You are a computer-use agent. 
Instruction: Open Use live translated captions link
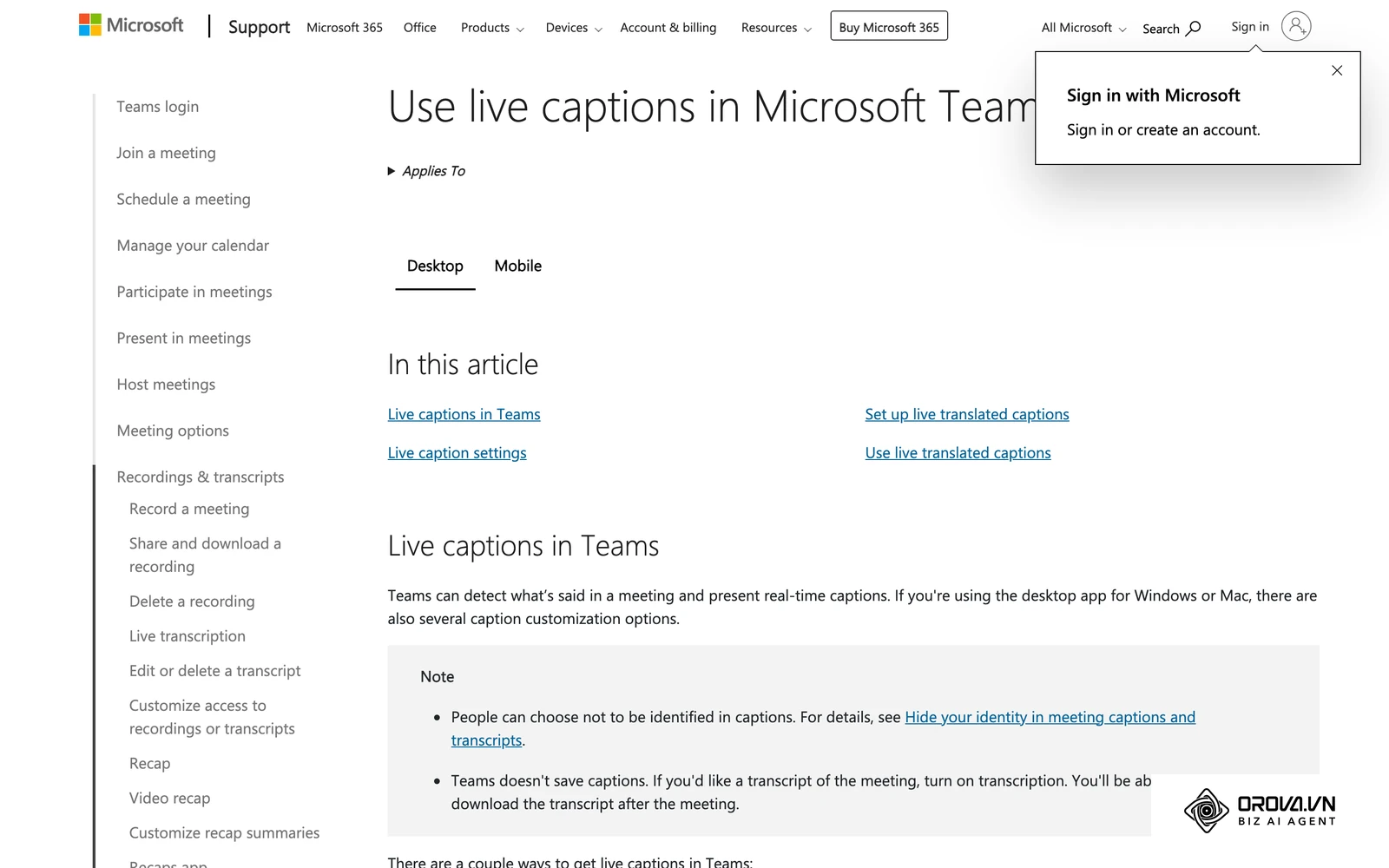click(958, 453)
